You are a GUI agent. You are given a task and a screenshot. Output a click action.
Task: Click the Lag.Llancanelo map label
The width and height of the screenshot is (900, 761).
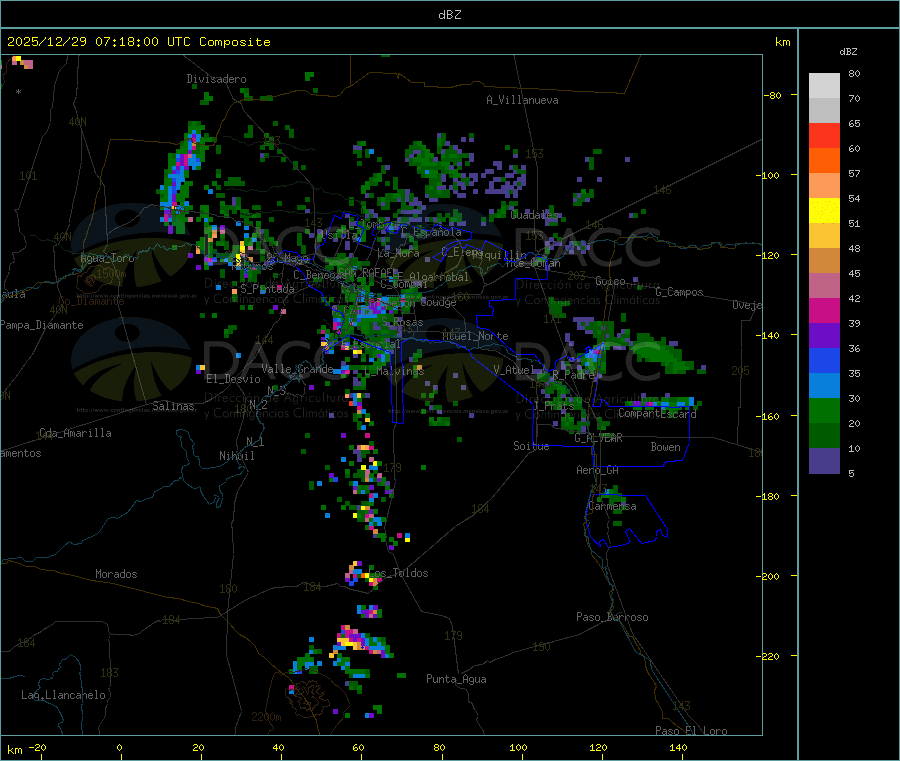point(63,695)
